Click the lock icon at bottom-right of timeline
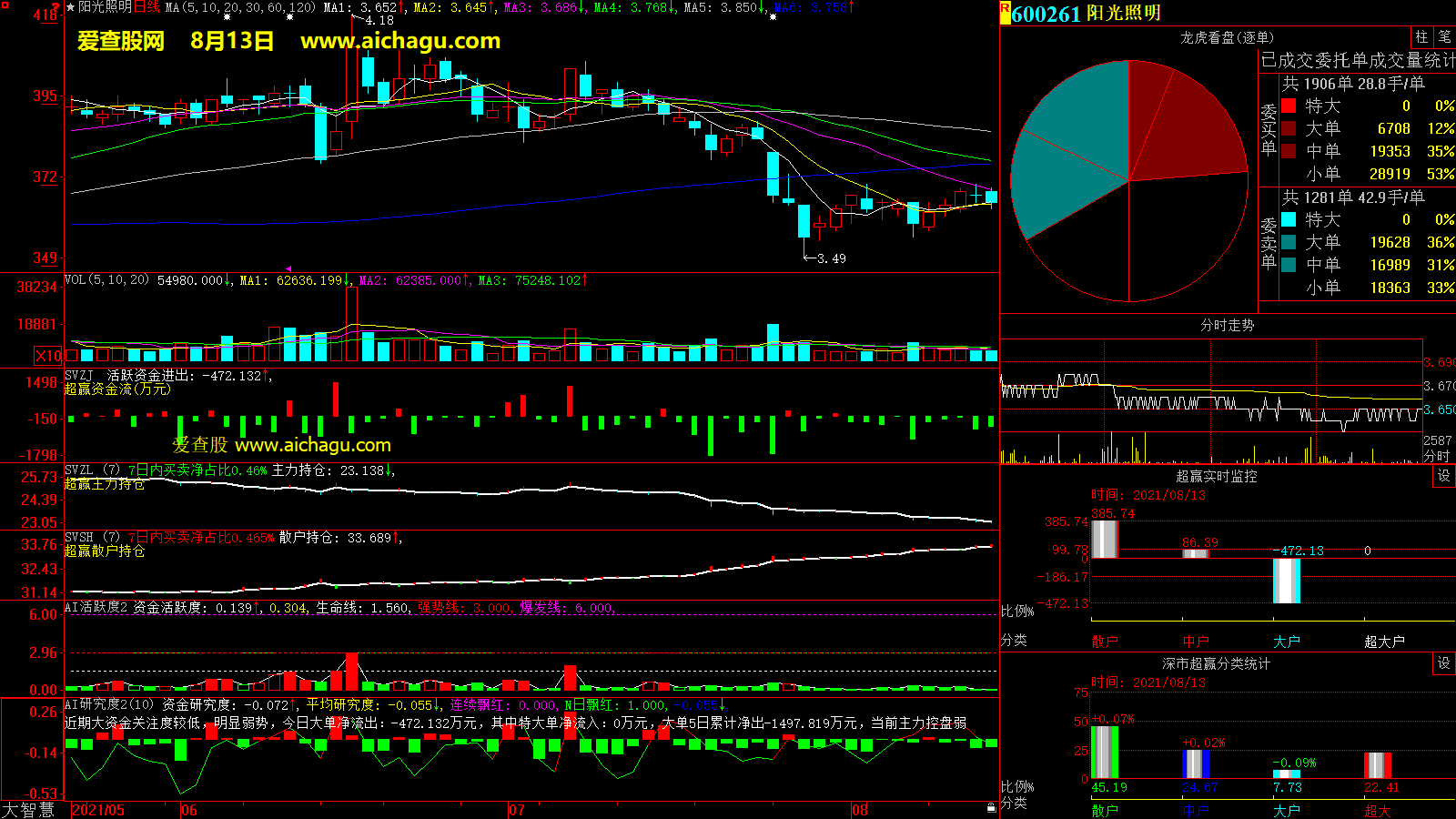This screenshot has width=1456, height=819. coord(991,807)
